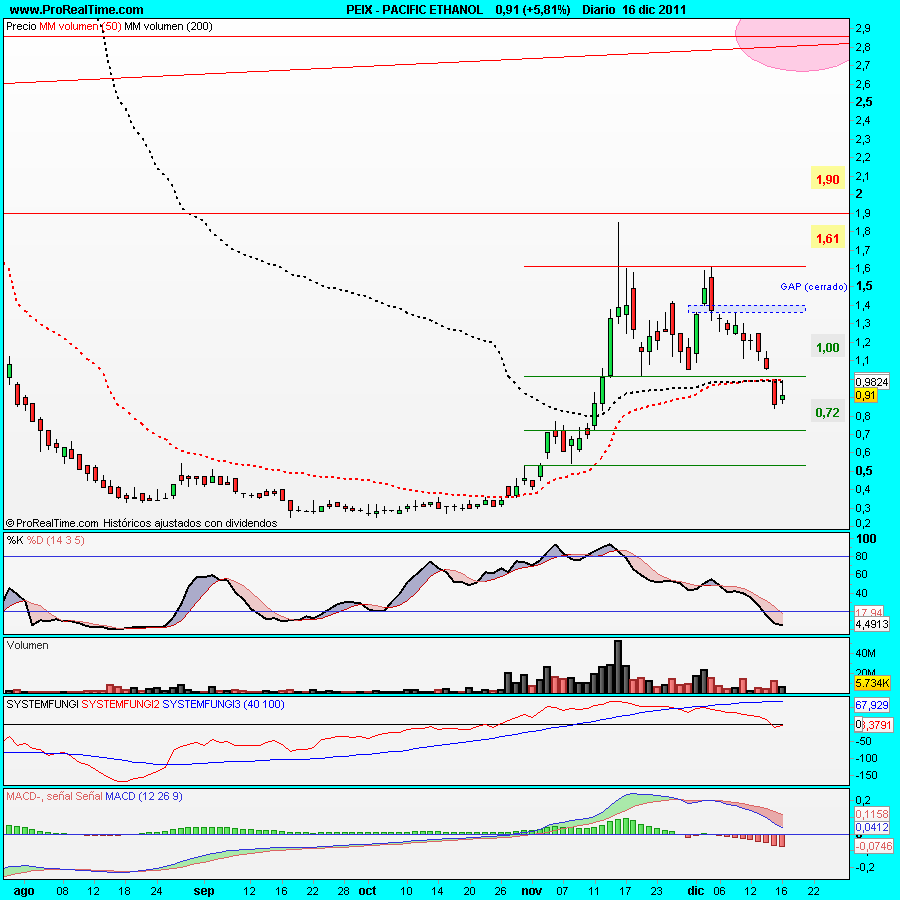Click the black SYSTEMFUNGI legend label
Image resolution: width=900 pixels, height=900 pixels.
click(x=42, y=704)
